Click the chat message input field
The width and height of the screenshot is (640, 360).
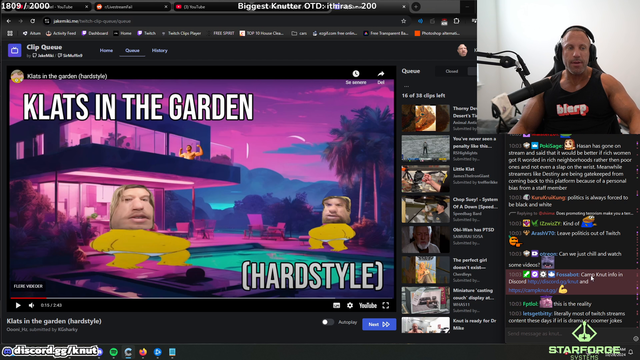(567, 333)
